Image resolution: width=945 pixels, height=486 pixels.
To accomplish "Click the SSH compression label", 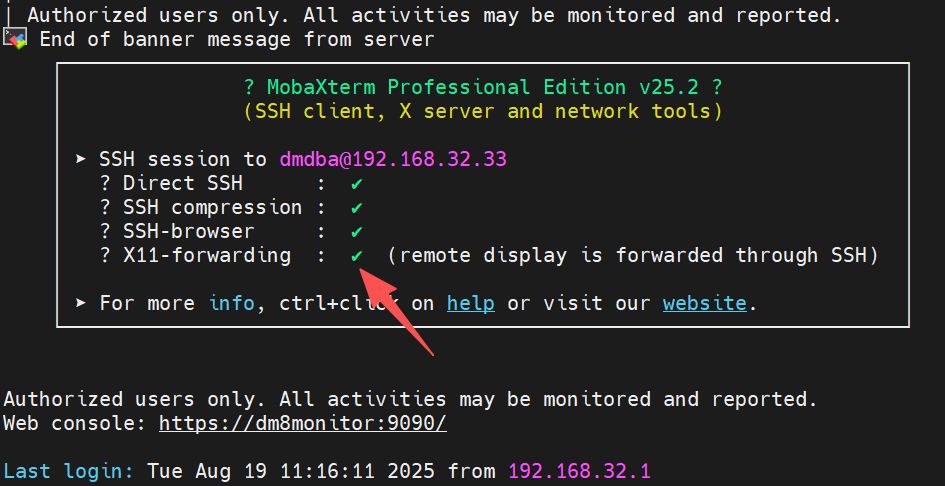I will pyautogui.click(x=213, y=207).
